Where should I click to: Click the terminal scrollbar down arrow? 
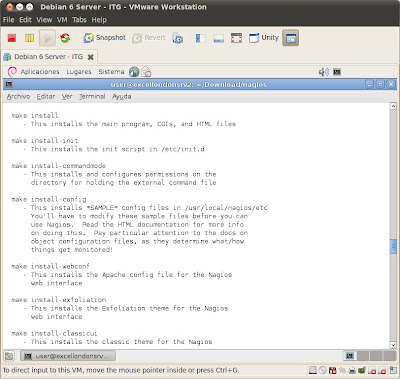click(x=393, y=345)
